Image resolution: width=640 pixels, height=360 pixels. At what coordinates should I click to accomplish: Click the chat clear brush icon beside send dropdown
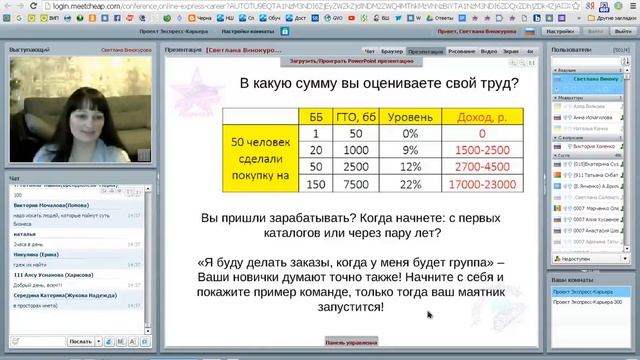click(x=109, y=341)
